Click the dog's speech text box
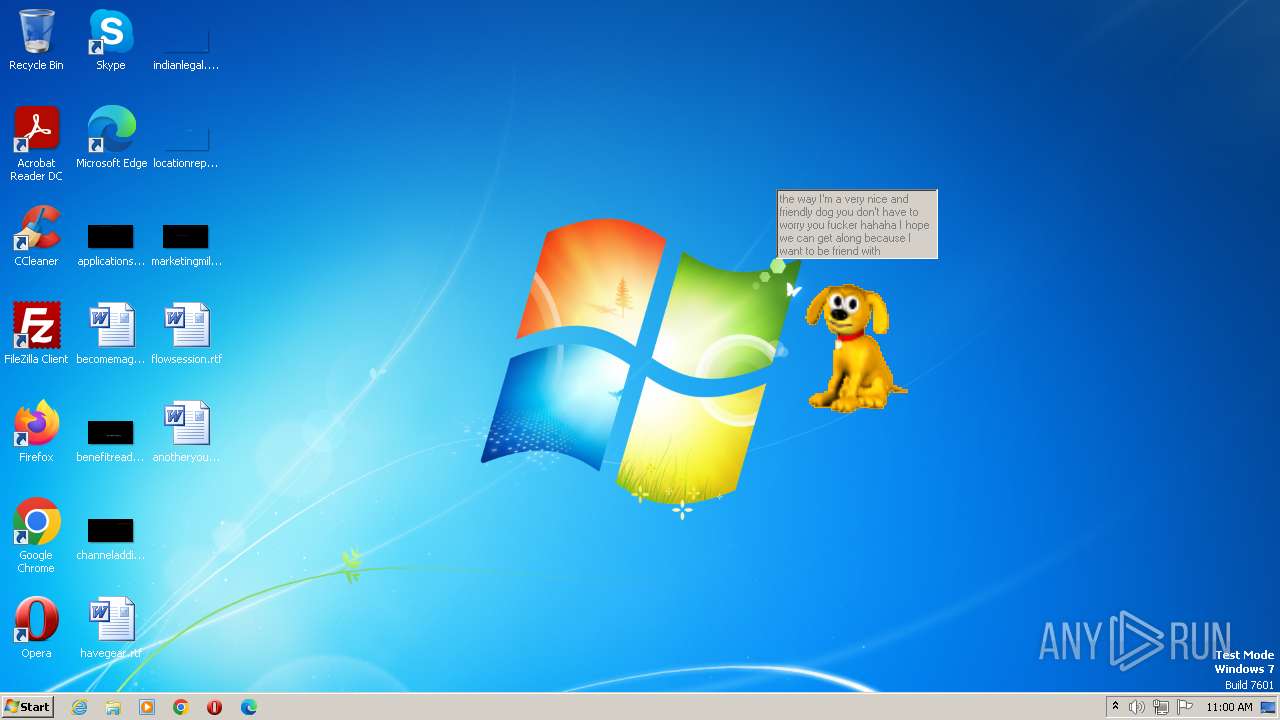This screenshot has width=1280, height=720. (x=857, y=224)
